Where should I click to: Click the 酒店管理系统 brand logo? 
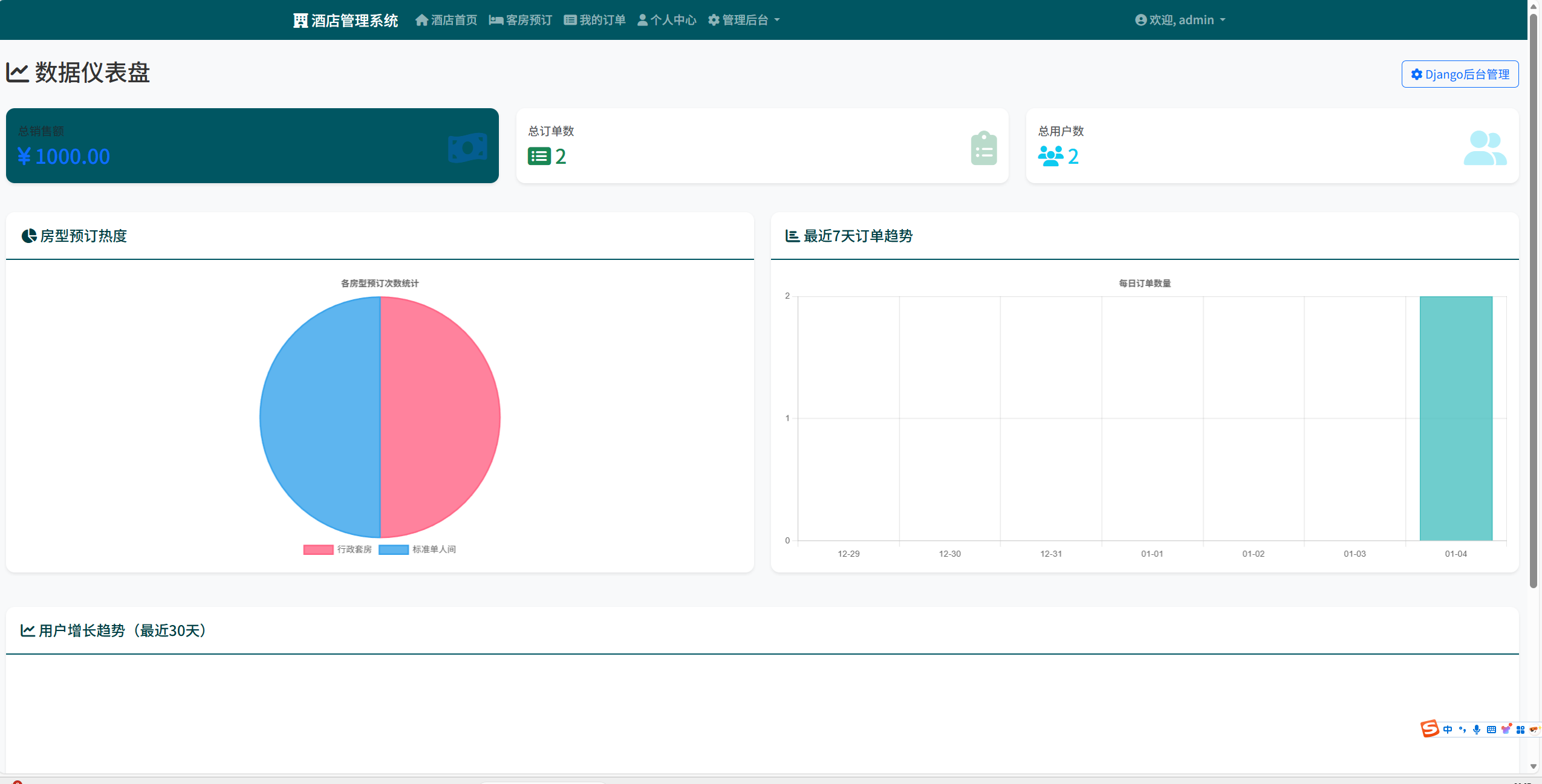345,21
